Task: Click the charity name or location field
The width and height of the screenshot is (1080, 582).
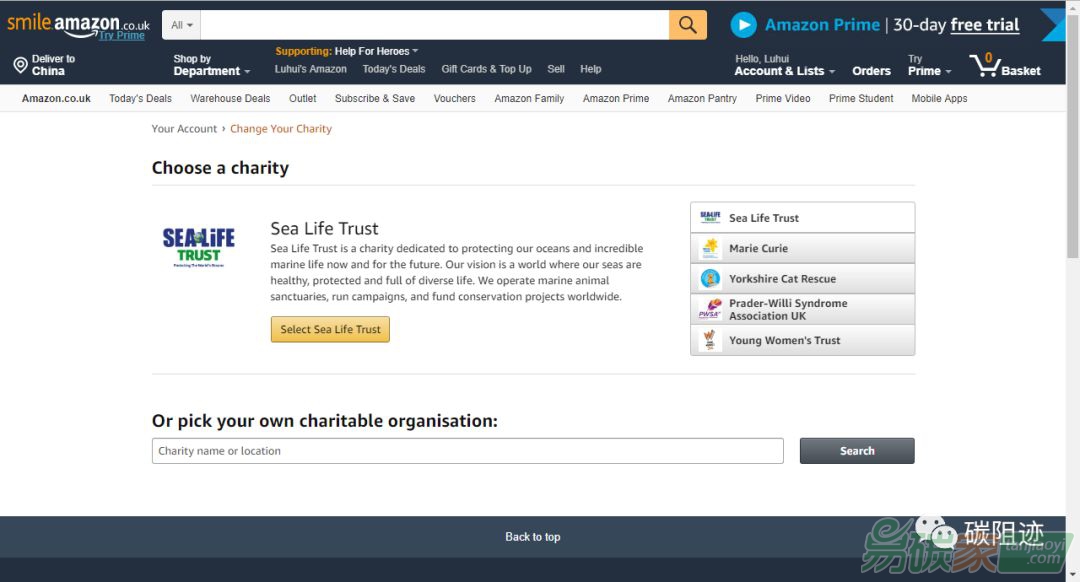Action: click(467, 451)
